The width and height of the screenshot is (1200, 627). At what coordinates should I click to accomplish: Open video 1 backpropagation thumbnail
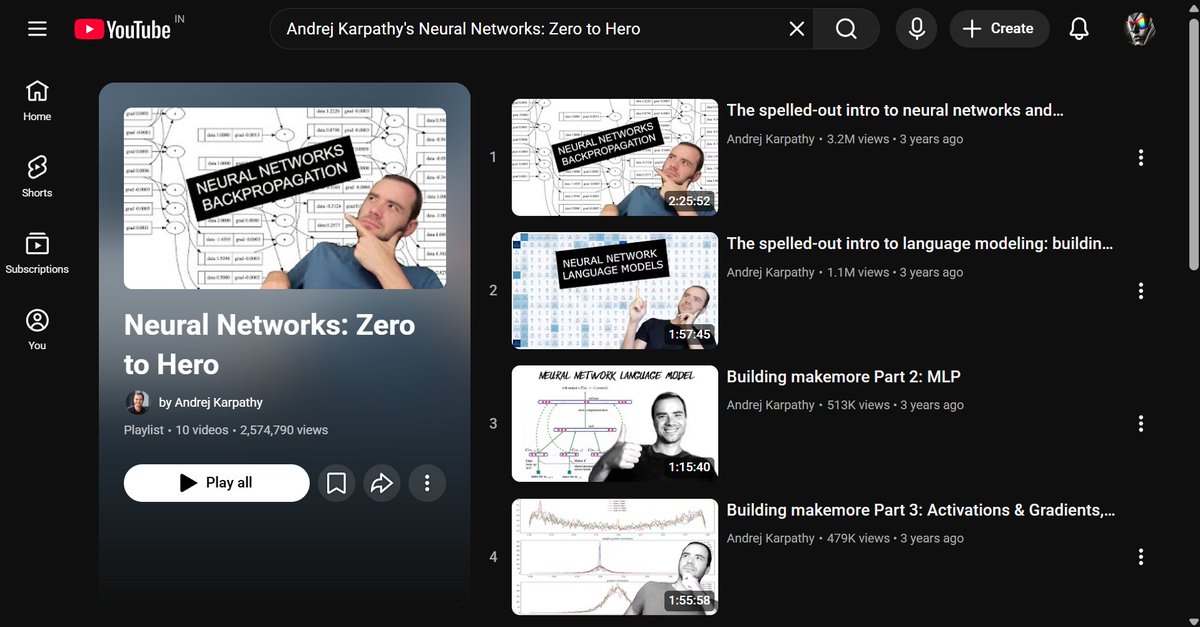pos(615,157)
